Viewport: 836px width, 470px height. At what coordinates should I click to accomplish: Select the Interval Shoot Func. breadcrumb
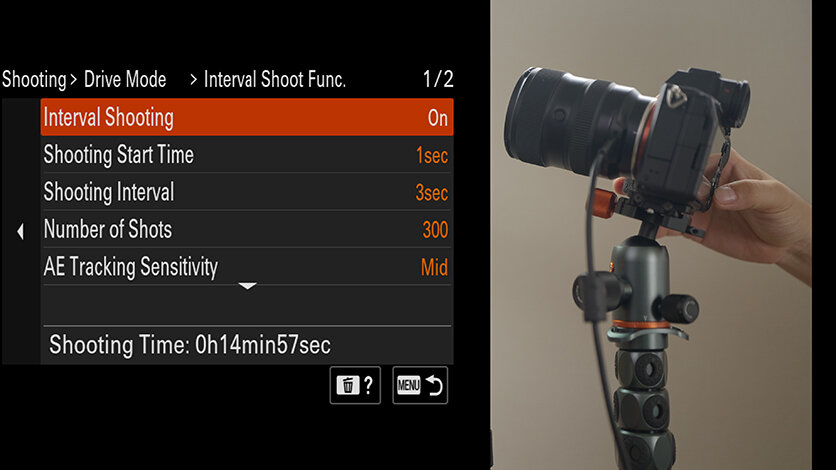(x=275, y=79)
